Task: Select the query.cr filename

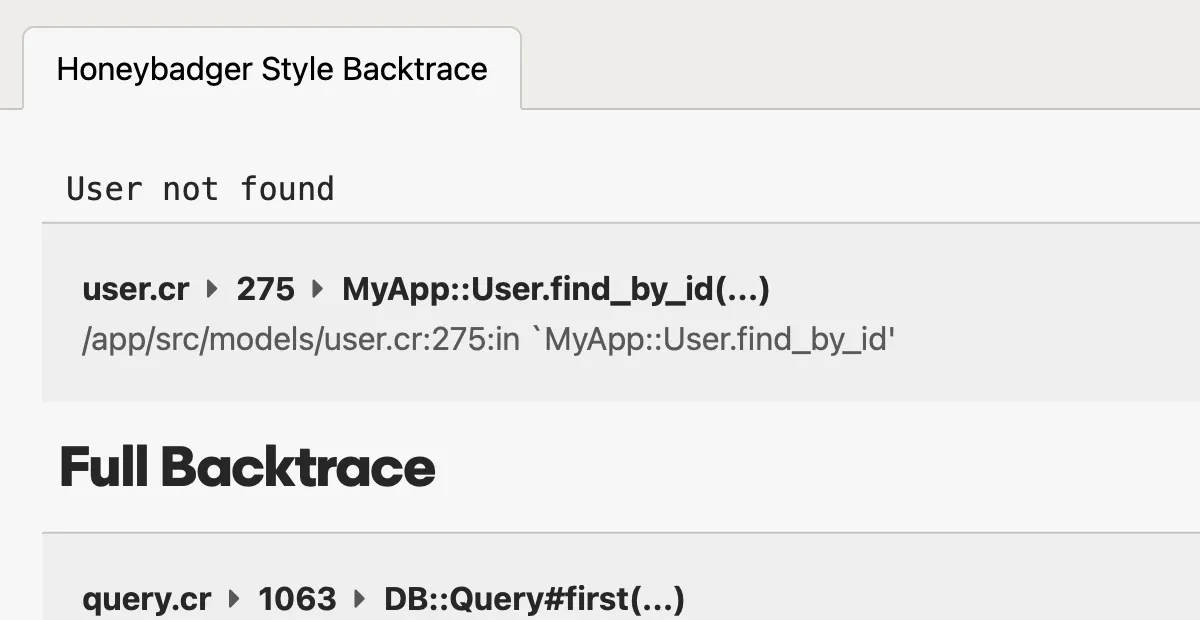Action: coord(146,598)
